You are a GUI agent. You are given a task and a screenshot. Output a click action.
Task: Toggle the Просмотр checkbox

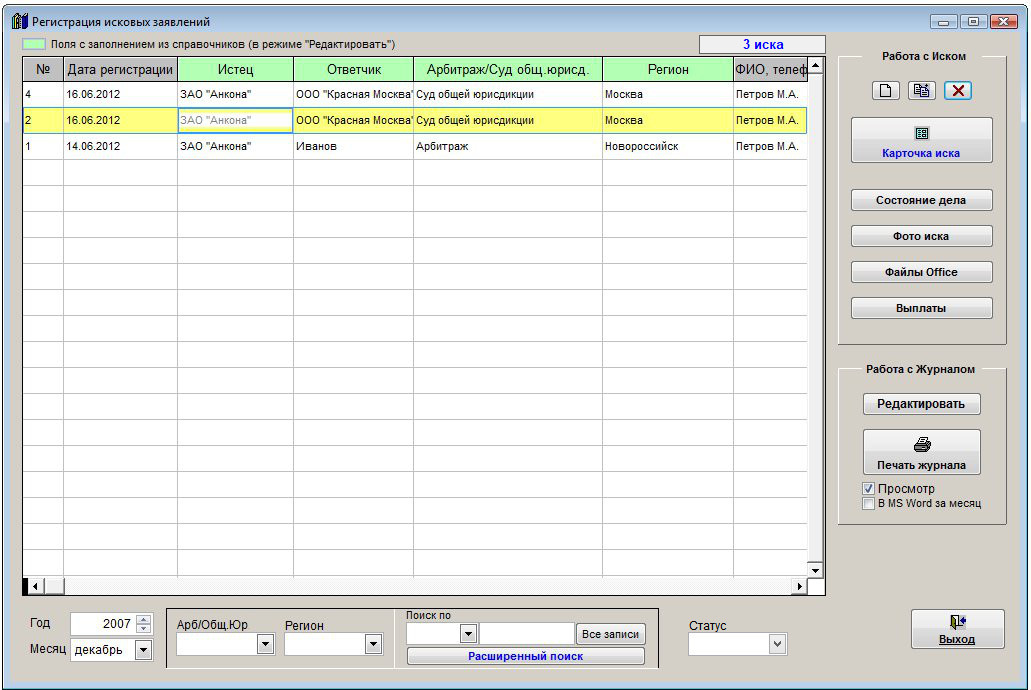(868, 488)
